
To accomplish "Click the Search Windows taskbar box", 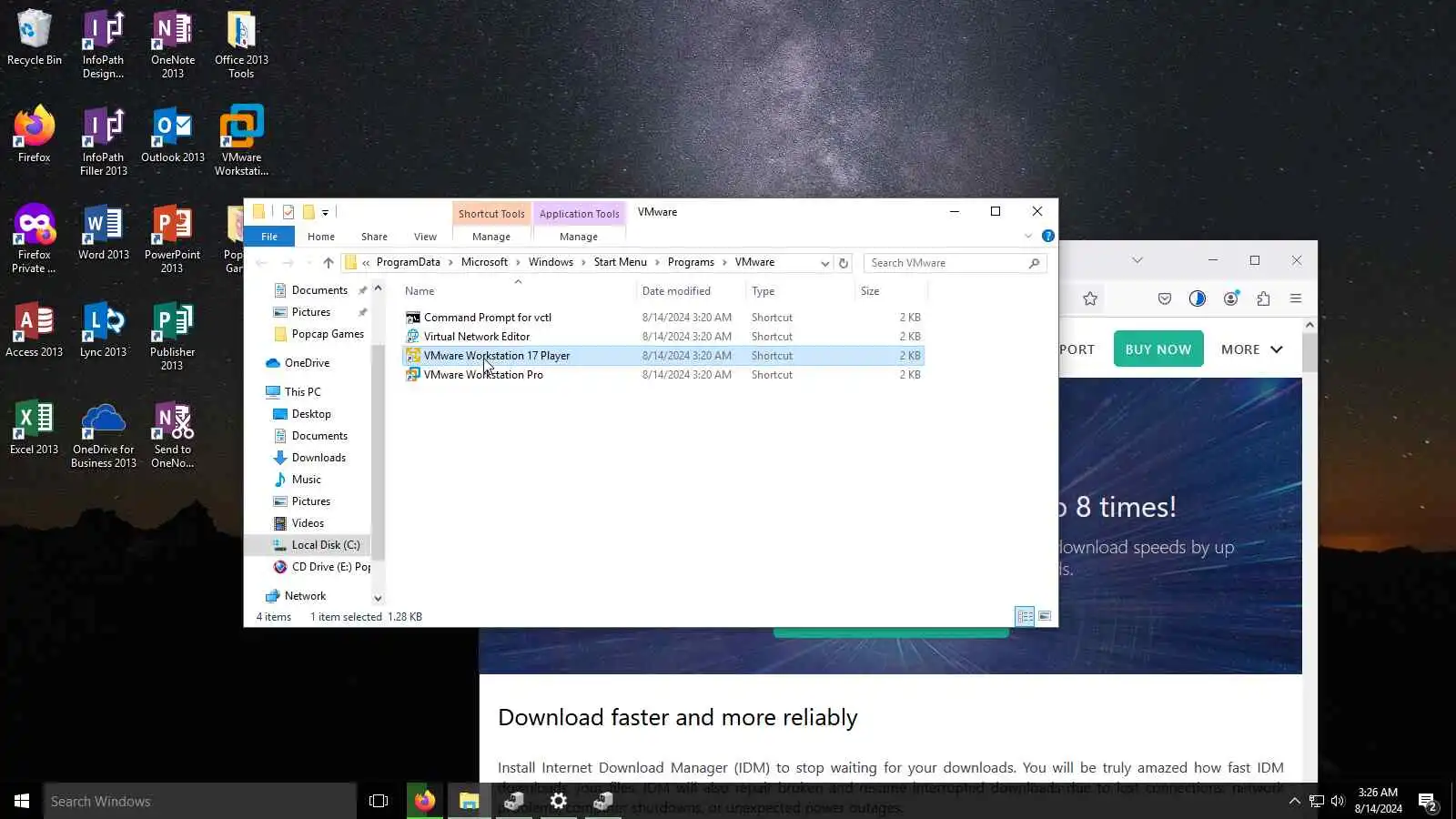I will (200, 801).
